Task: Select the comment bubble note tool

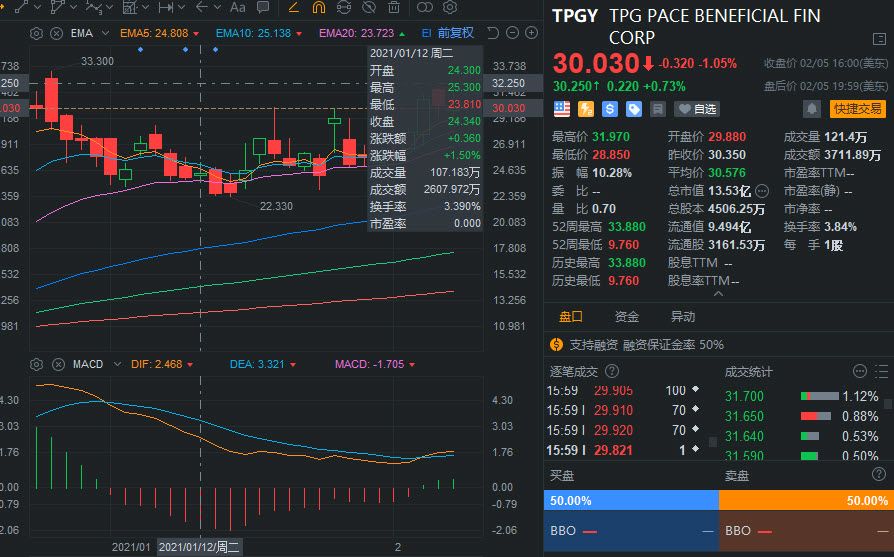Action: click(x=263, y=7)
